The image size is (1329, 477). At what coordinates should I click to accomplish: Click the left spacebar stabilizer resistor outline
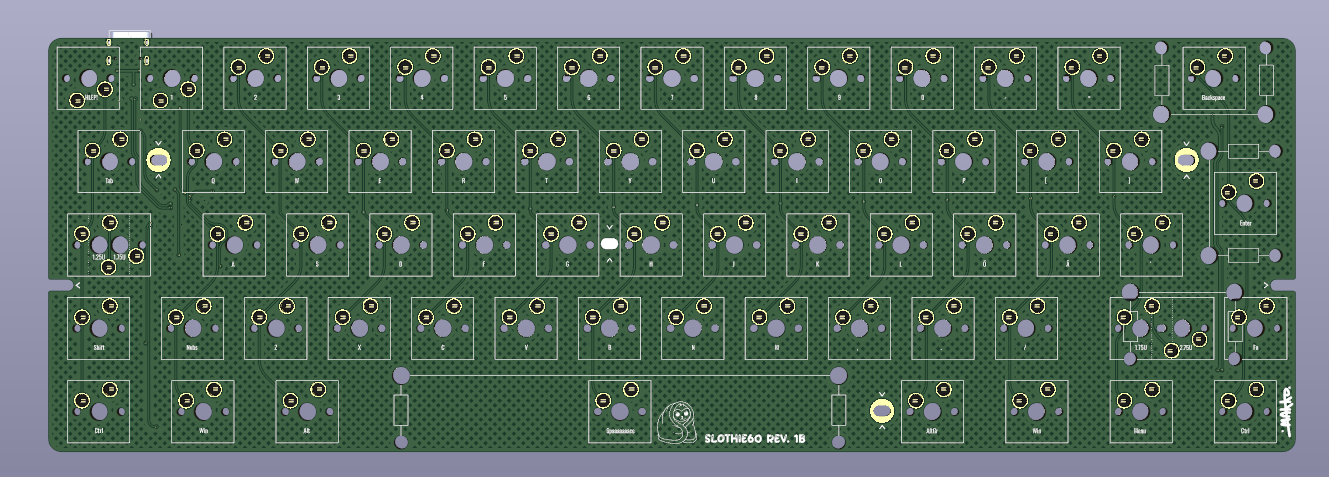[x=401, y=410]
